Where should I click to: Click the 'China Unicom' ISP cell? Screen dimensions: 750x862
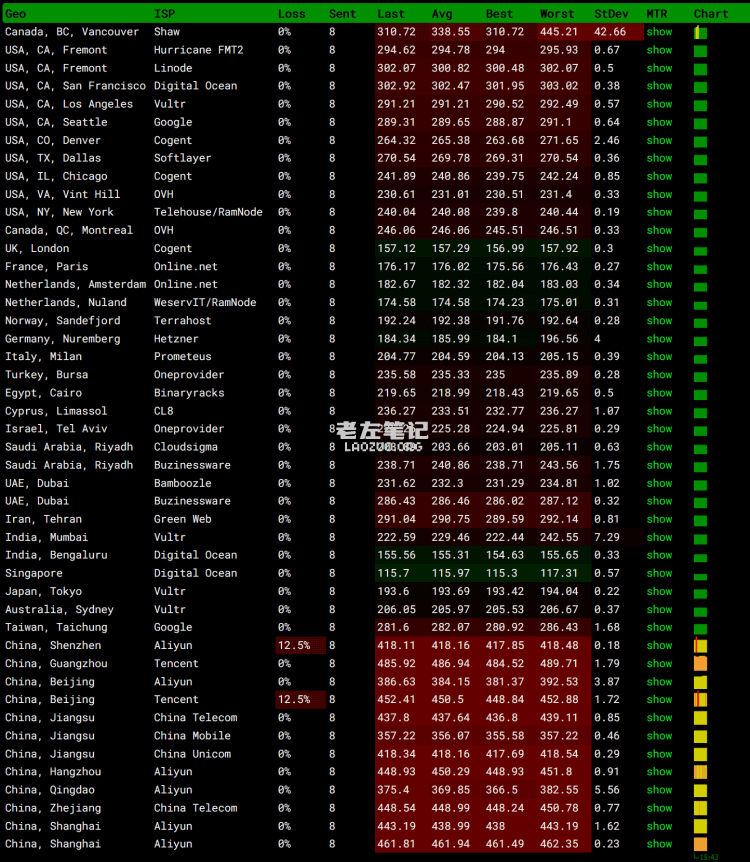192,754
